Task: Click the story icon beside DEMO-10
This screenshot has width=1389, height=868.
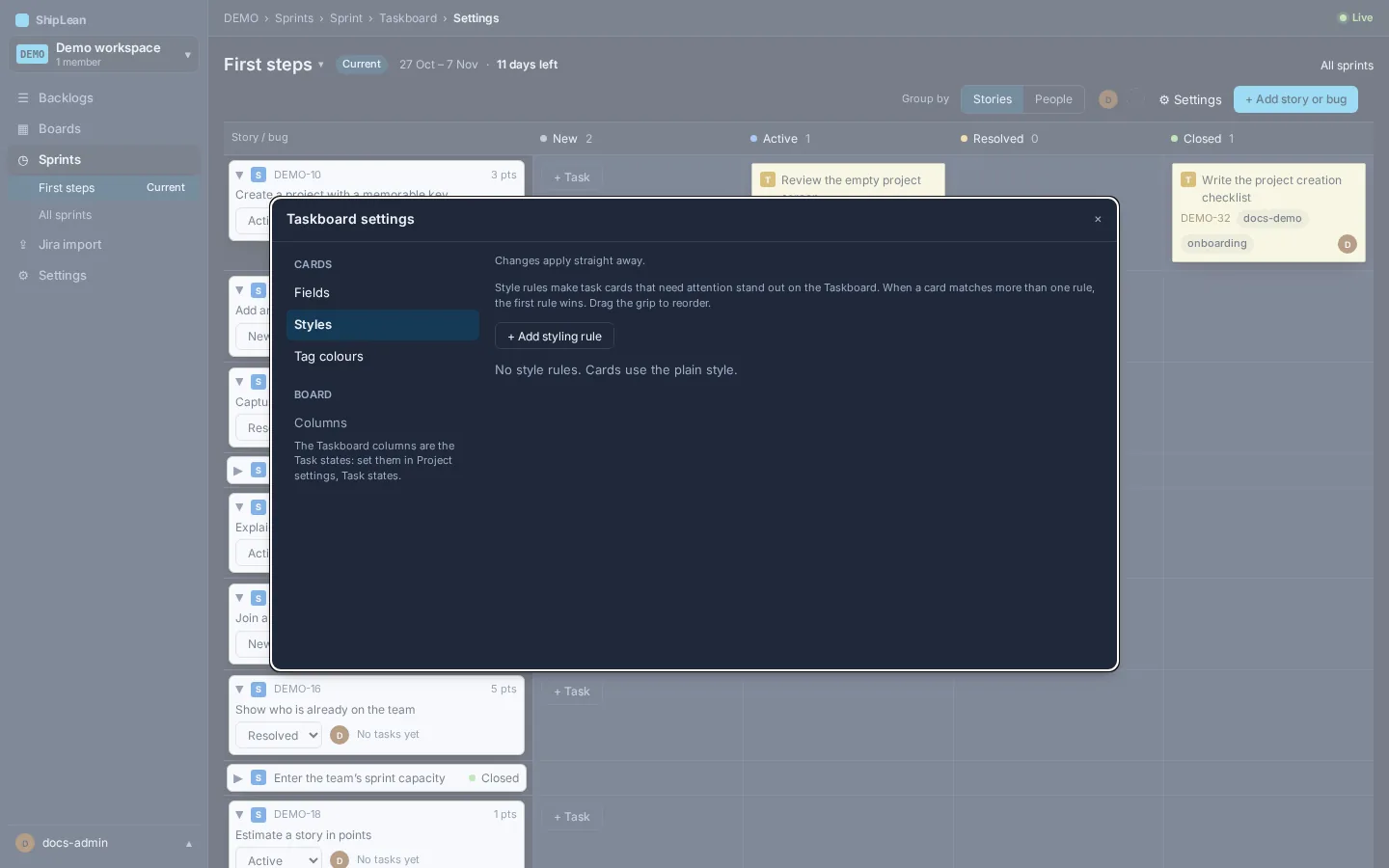Action: 259,175
